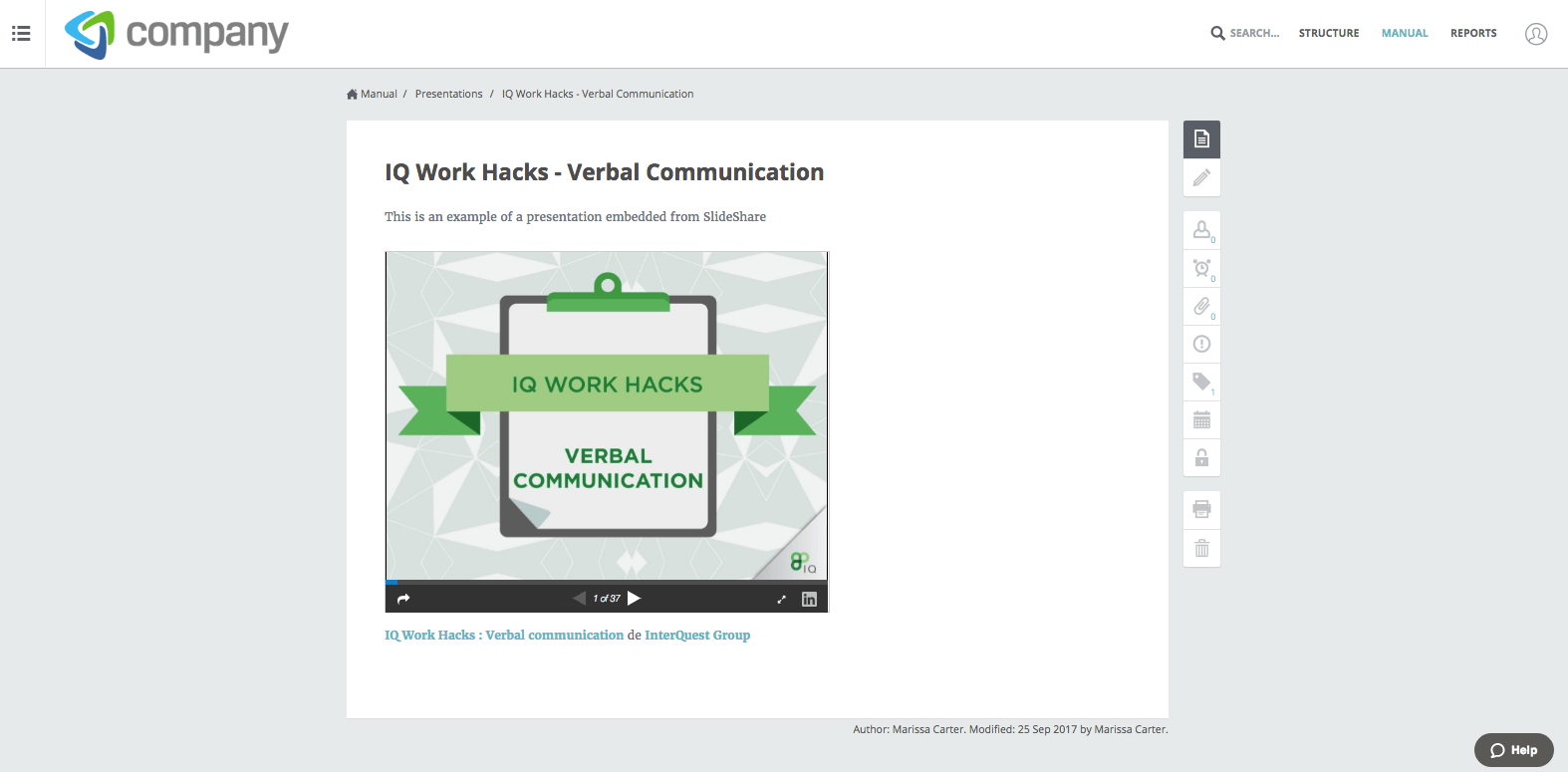1568x772 pixels.
Task: Go to previous slide arrow
Action: [579, 599]
